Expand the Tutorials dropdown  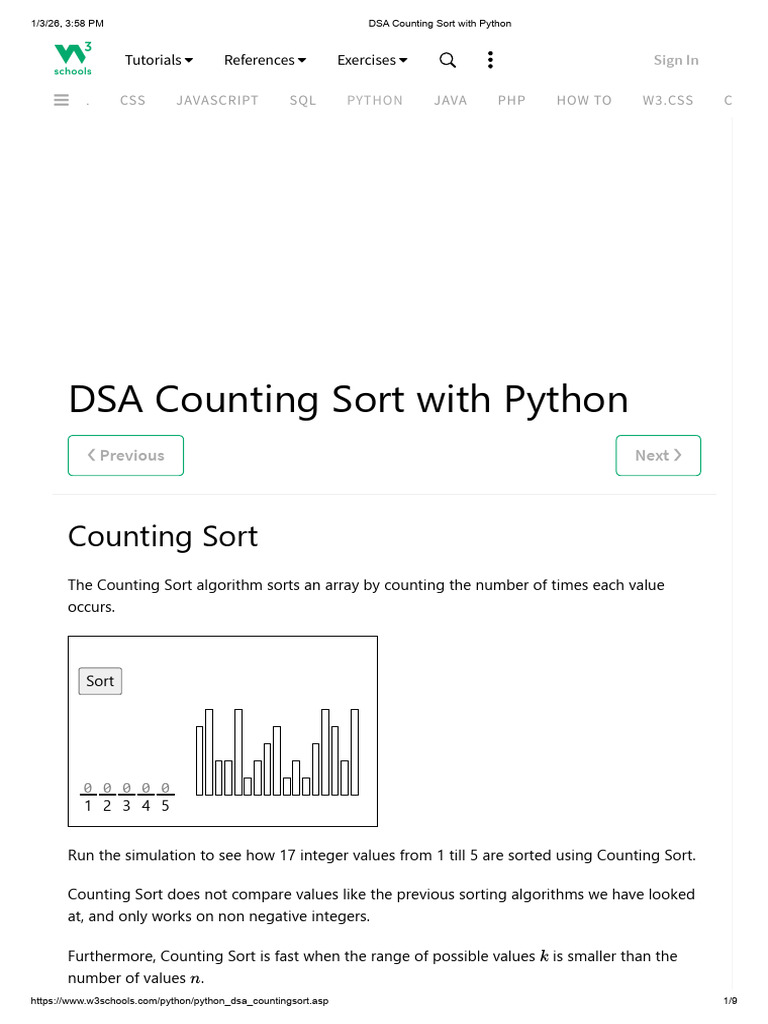point(159,60)
